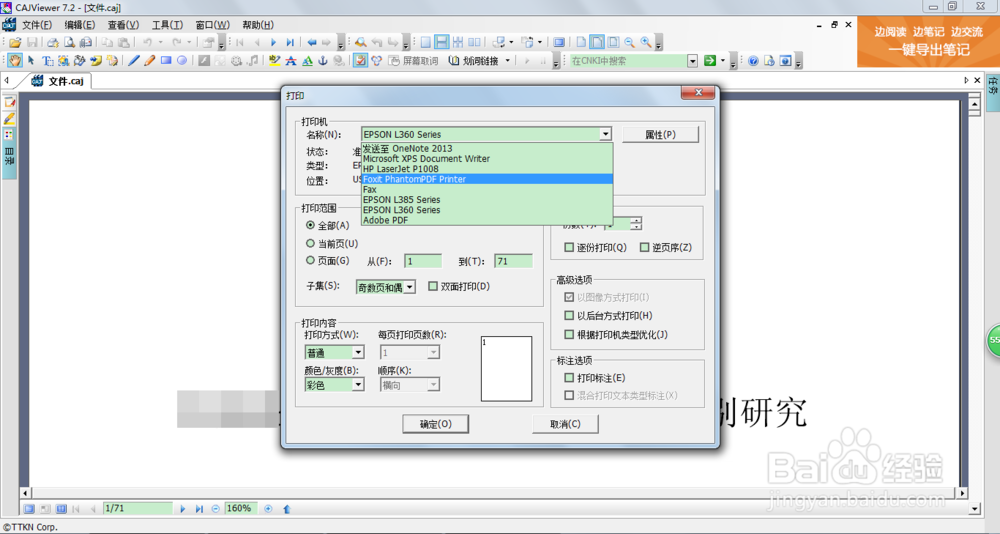Image resolution: width=1000 pixels, height=534 pixels.
Task: Go to next page using toolbar arrow
Action: coord(274,43)
